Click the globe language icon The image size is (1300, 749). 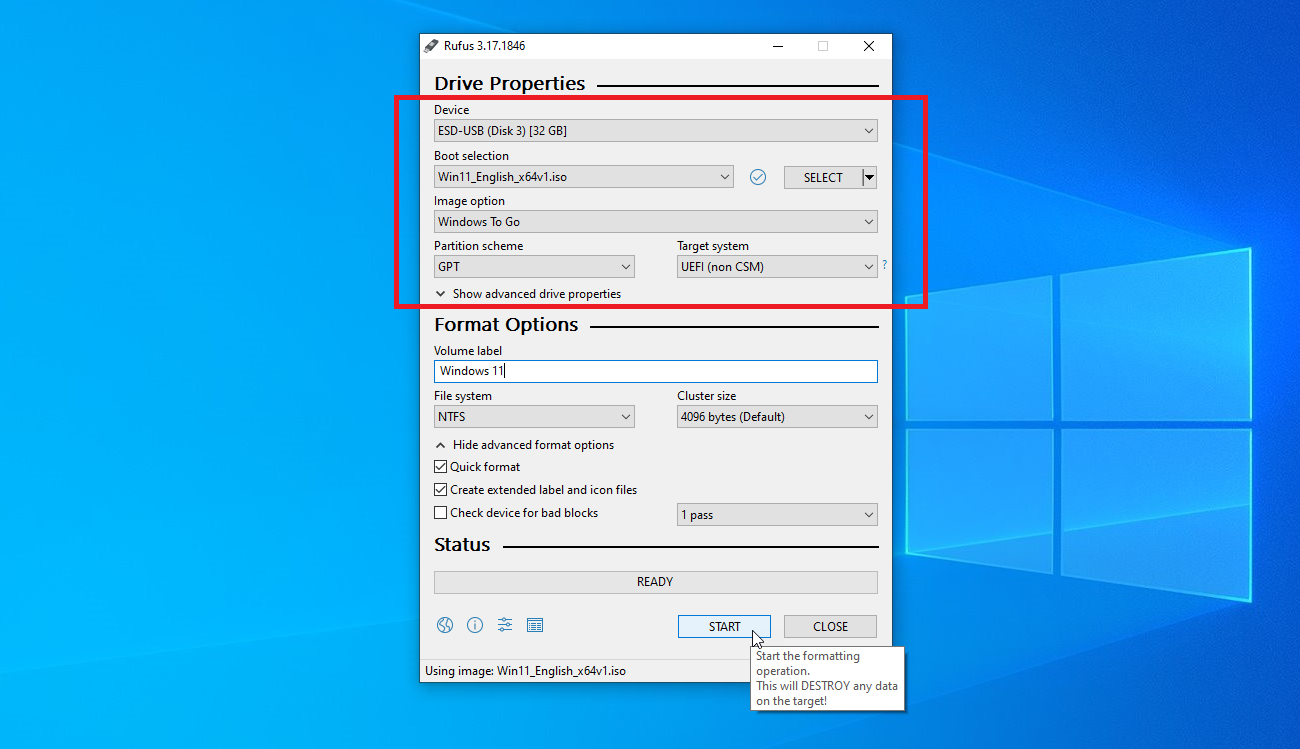pyautogui.click(x=445, y=625)
